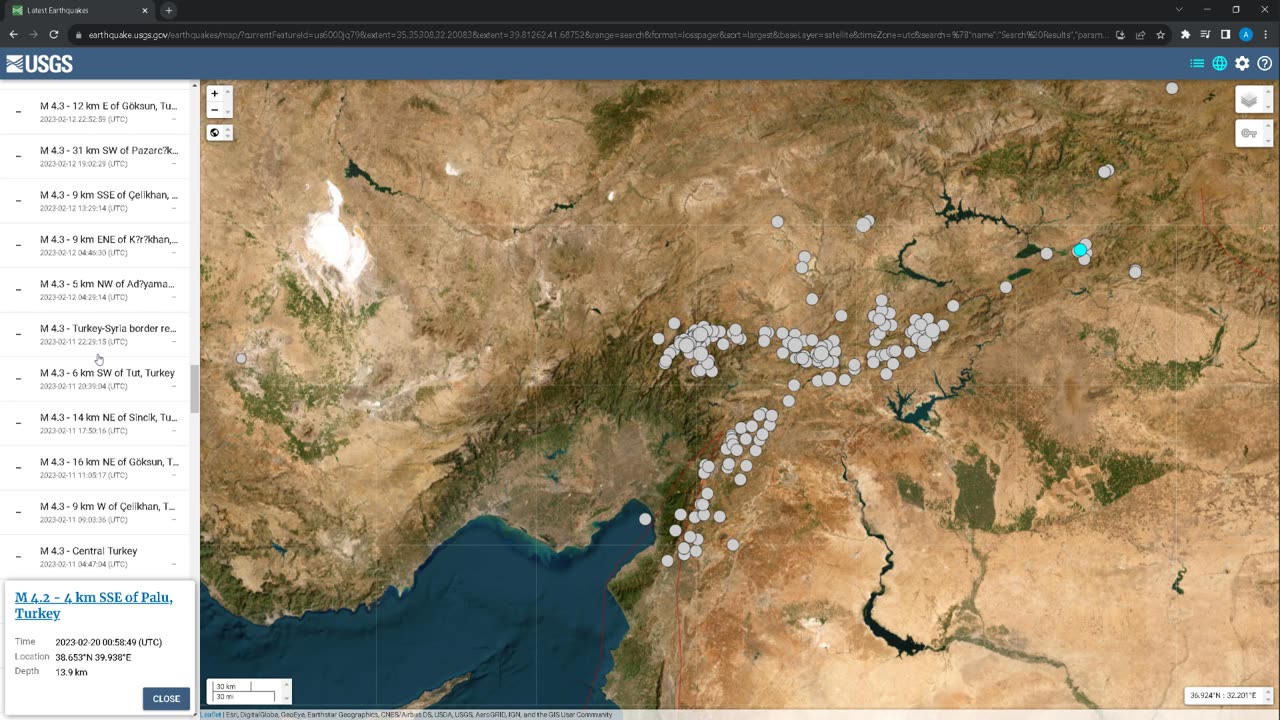Open the USGS help question mark
Viewport: 1280px width, 720px height.
click(x=1265, y=63)
